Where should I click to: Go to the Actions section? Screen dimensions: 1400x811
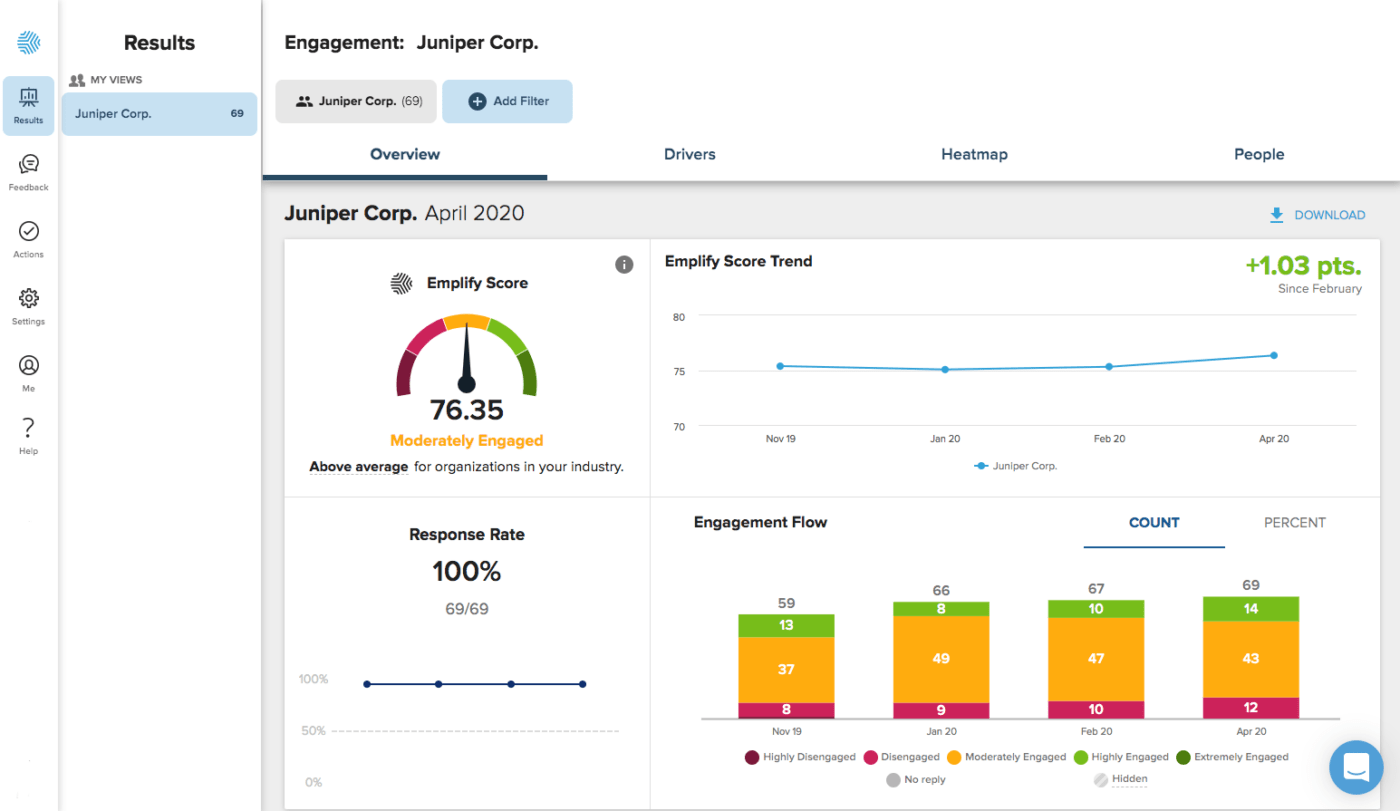coord(29,239)
